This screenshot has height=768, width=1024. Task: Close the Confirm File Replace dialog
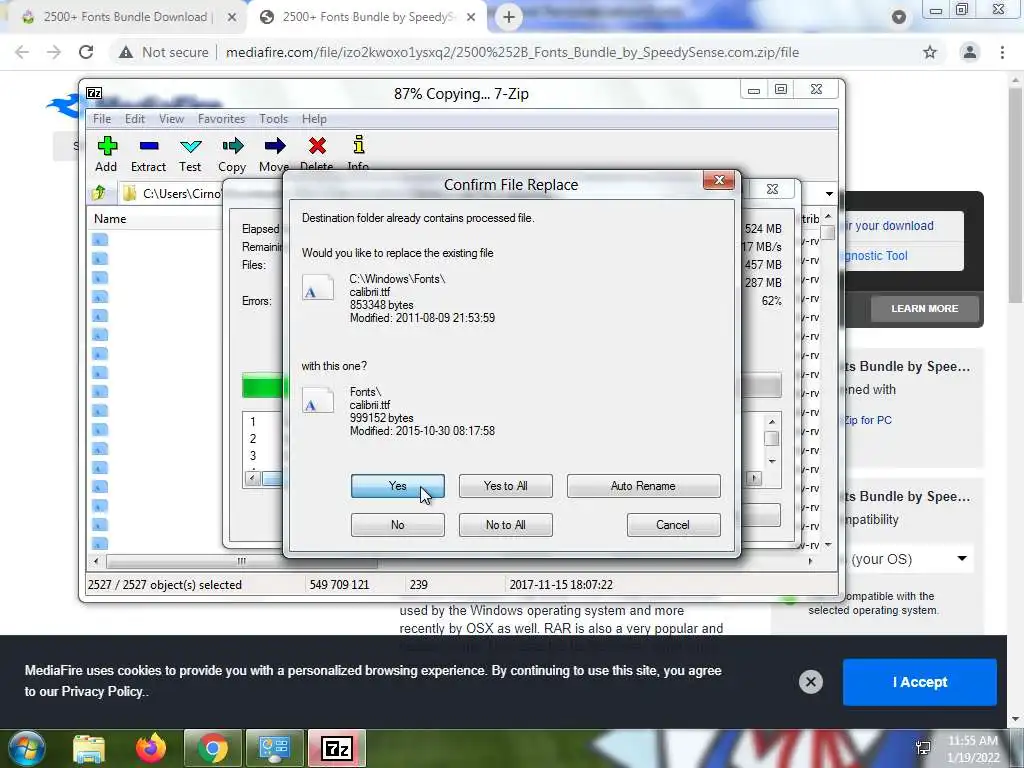tap(719, 180)
